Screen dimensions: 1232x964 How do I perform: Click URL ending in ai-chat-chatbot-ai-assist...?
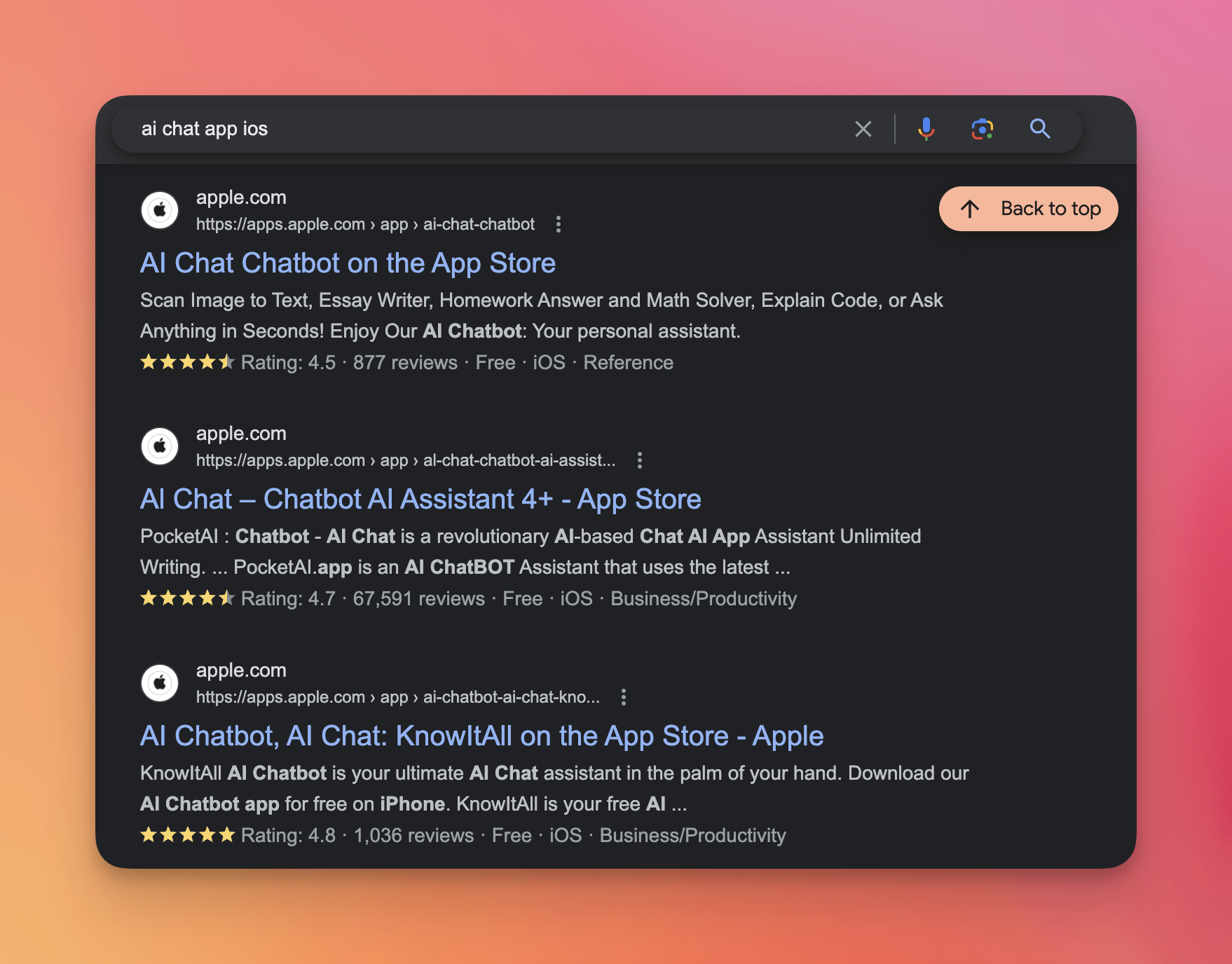click(406, 460)
